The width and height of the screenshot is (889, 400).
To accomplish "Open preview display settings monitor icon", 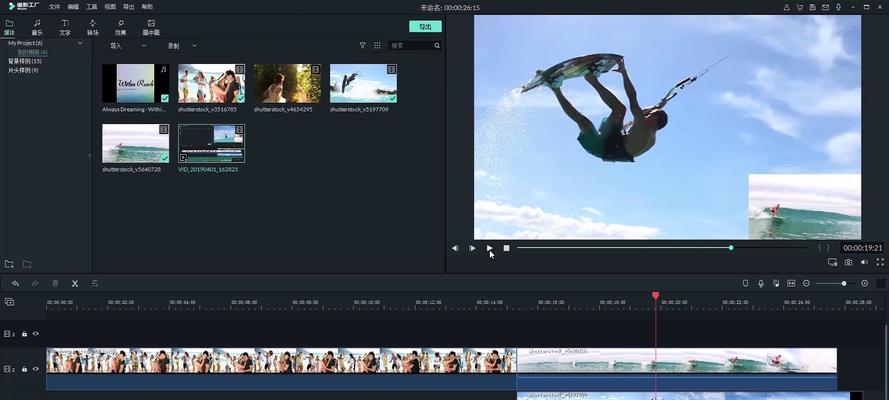I will [x=832, y=262].
